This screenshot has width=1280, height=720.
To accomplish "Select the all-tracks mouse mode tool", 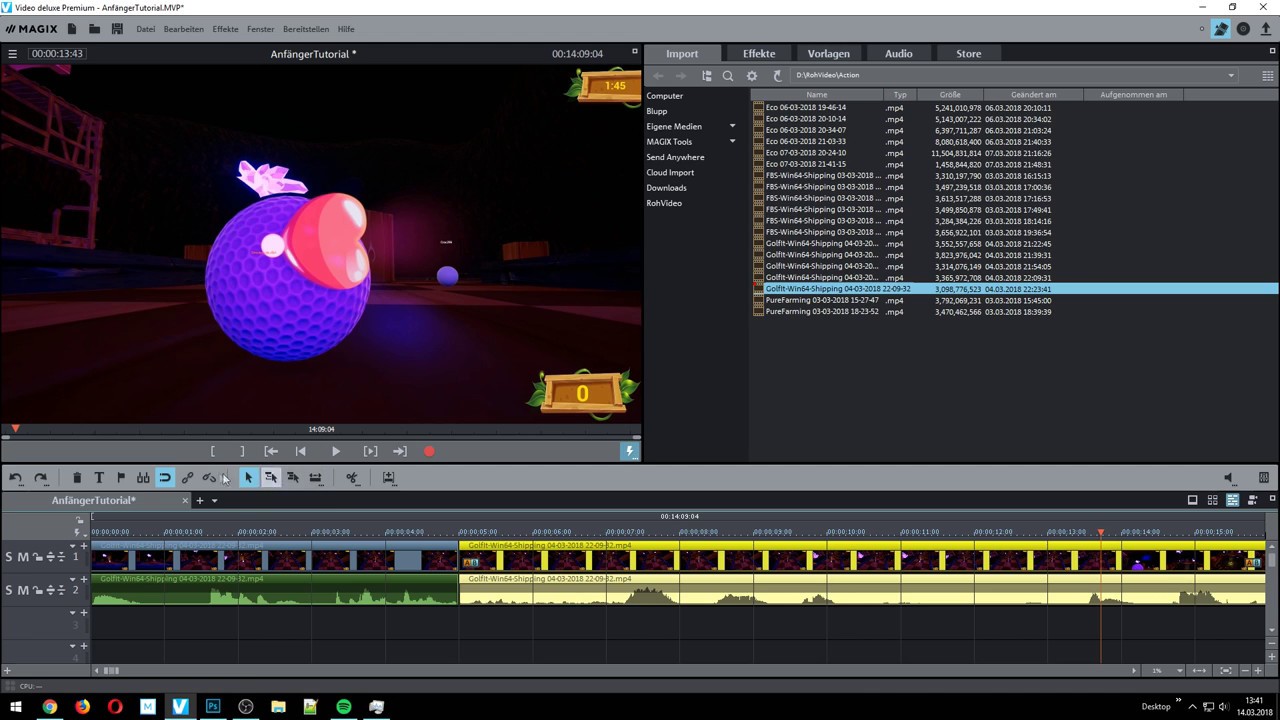I will tap(293, 478).
